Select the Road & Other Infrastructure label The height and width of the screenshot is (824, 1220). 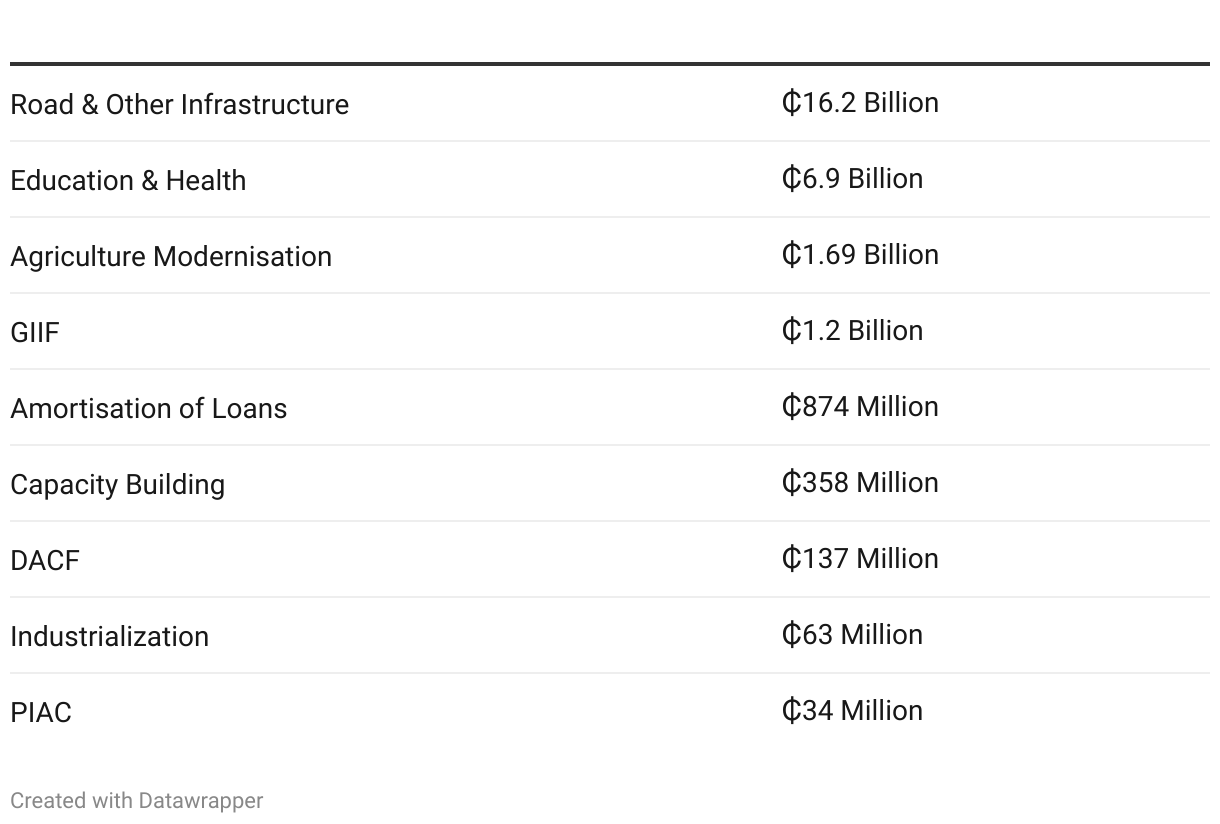[x=180, y=104]
